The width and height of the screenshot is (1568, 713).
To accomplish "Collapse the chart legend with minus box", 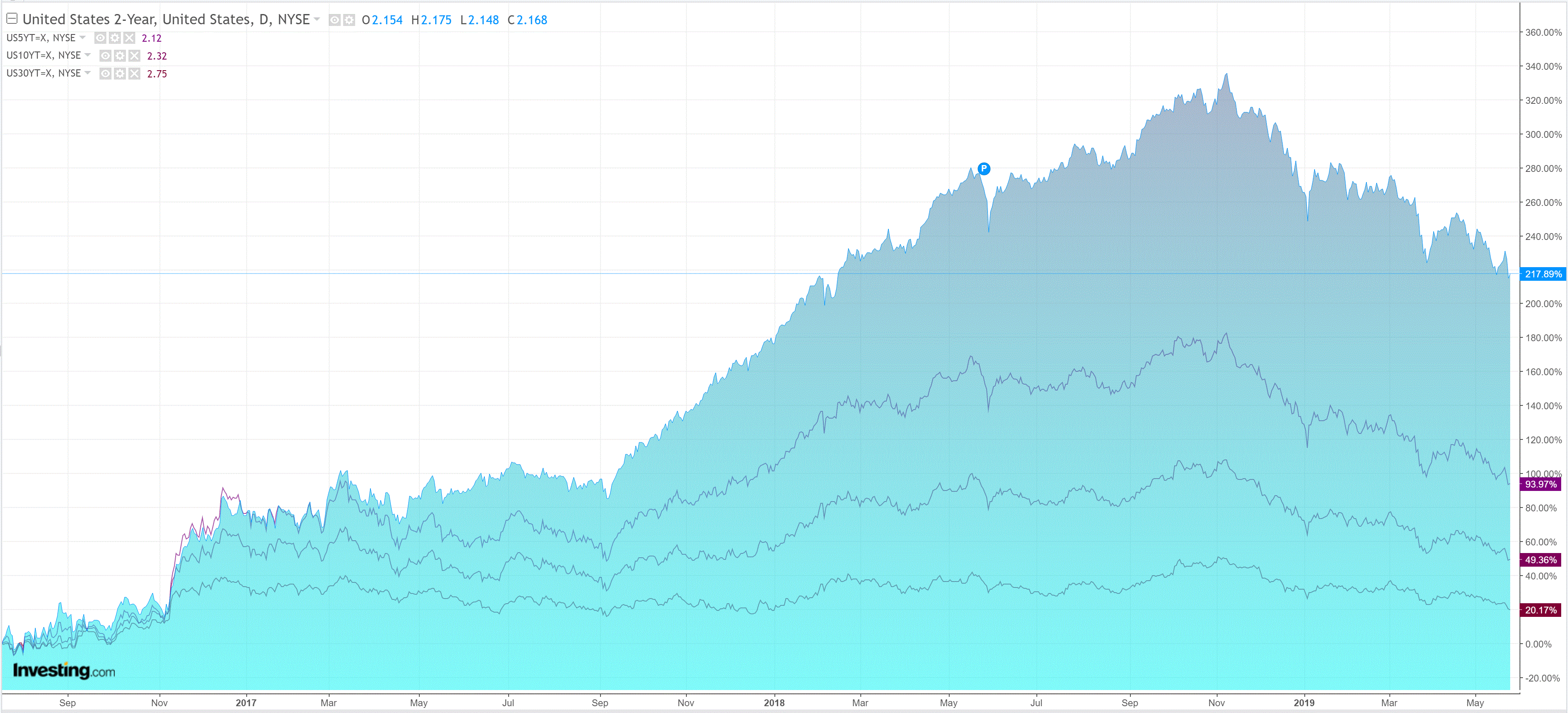I will 11,19.
